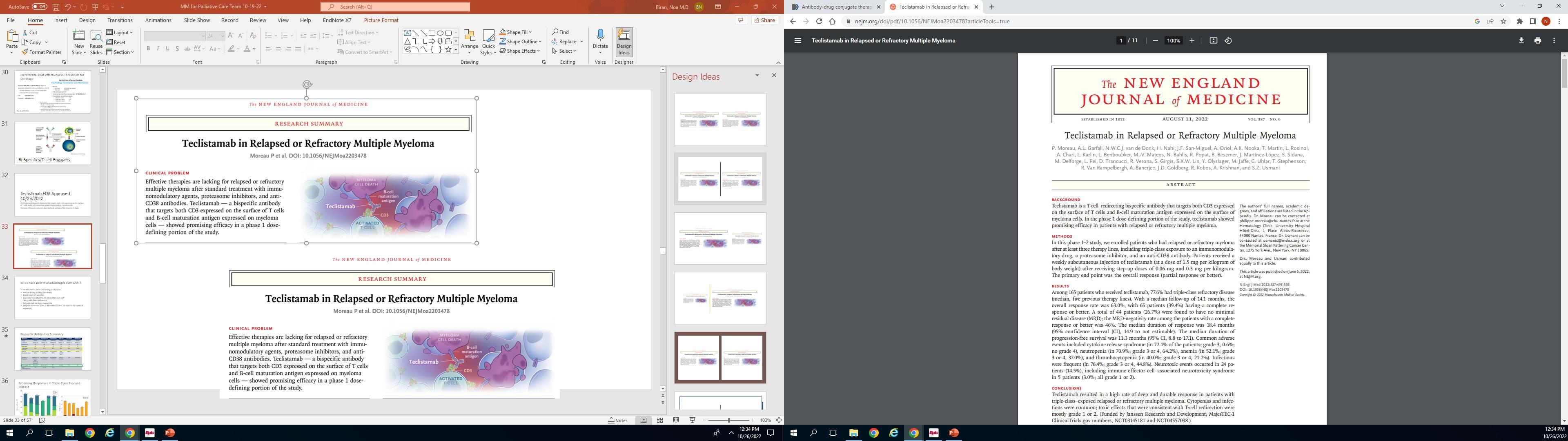Toggle the AutoSave switch
Image resolution: width=1568 pixels, height=441 pixels.
coord(40,7)
